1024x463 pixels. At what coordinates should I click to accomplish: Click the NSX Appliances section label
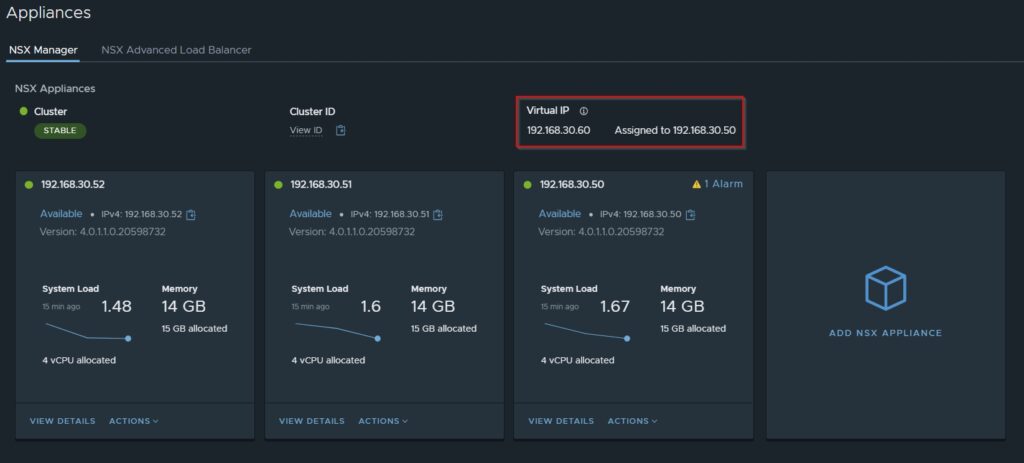pyautogui.click(x=55, y=89)
